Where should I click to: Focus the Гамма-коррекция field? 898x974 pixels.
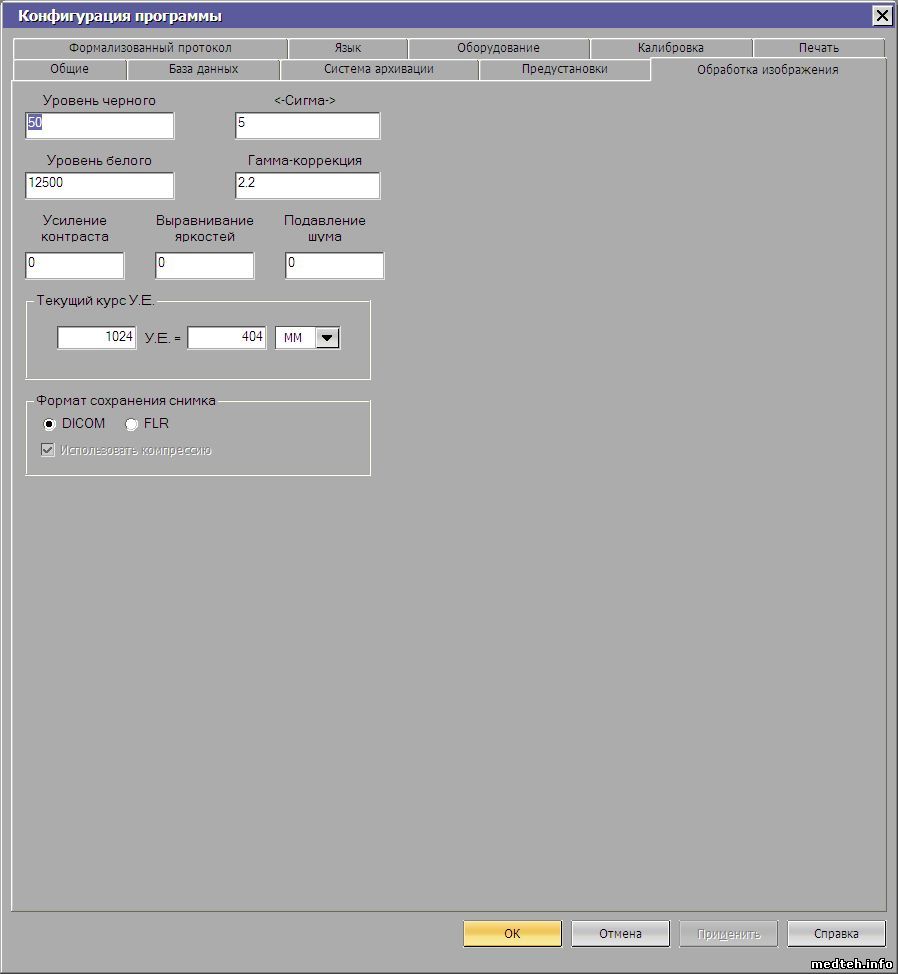pos(307,185)
